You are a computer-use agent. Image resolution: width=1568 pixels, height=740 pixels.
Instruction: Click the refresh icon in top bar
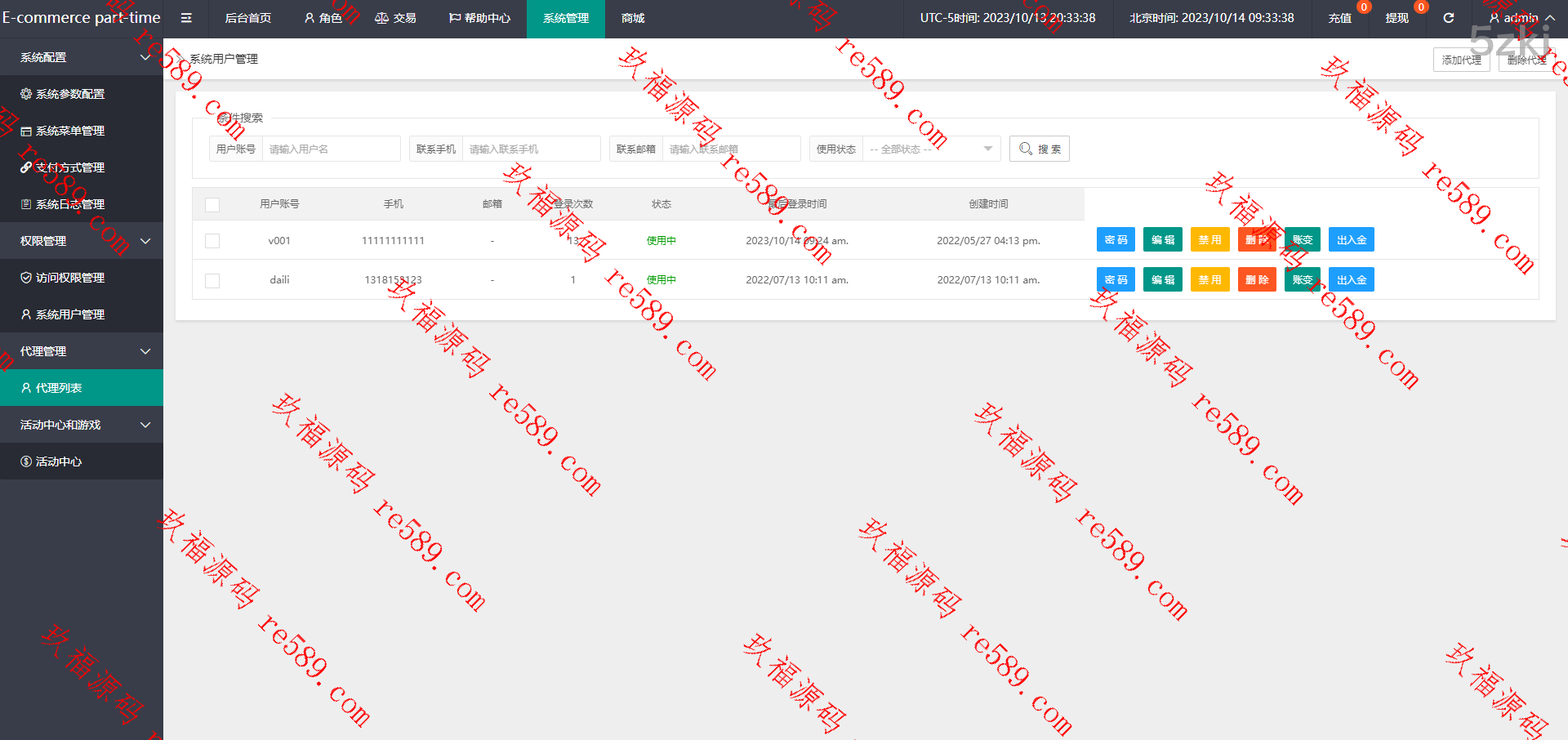point(1448,18)
